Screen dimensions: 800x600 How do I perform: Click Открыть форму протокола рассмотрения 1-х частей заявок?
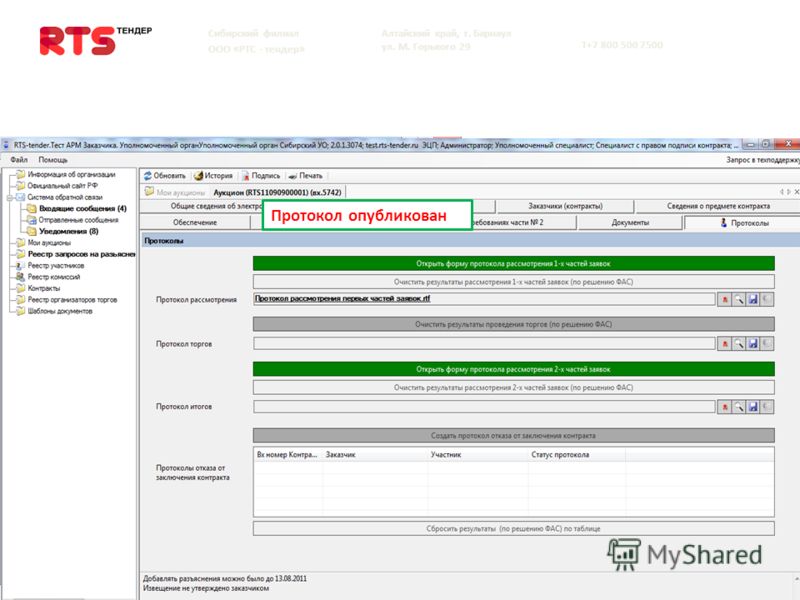pyautogui.click(x=514, y=264)
